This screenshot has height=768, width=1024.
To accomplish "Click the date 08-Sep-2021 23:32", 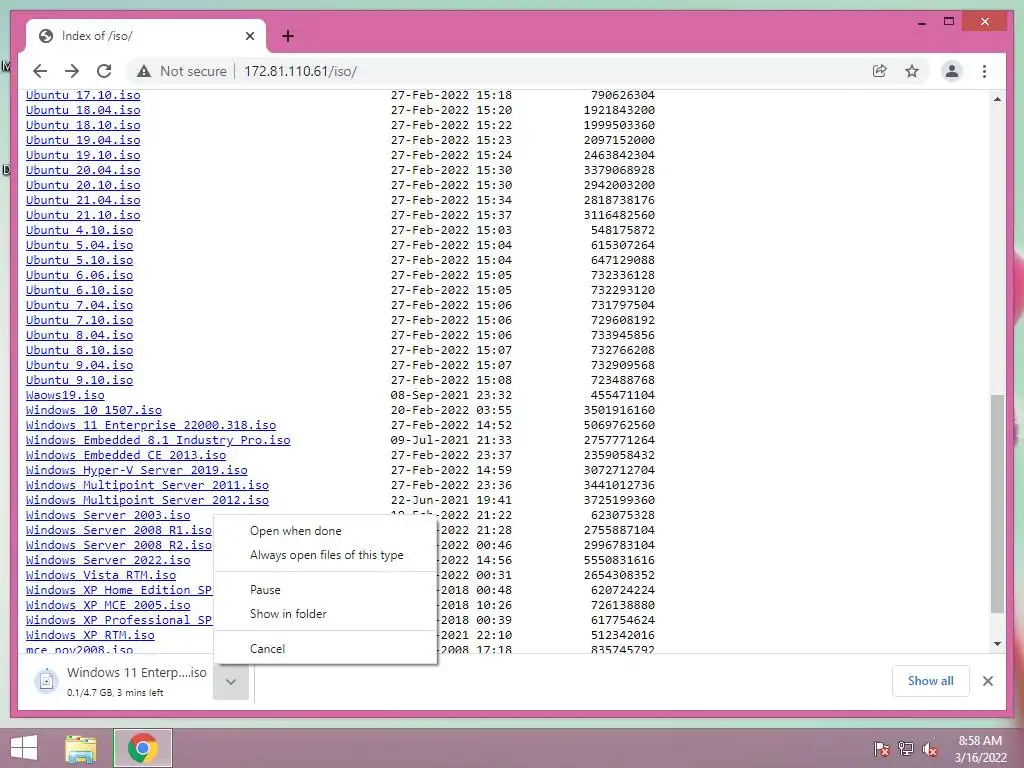I will pos(451,395).
